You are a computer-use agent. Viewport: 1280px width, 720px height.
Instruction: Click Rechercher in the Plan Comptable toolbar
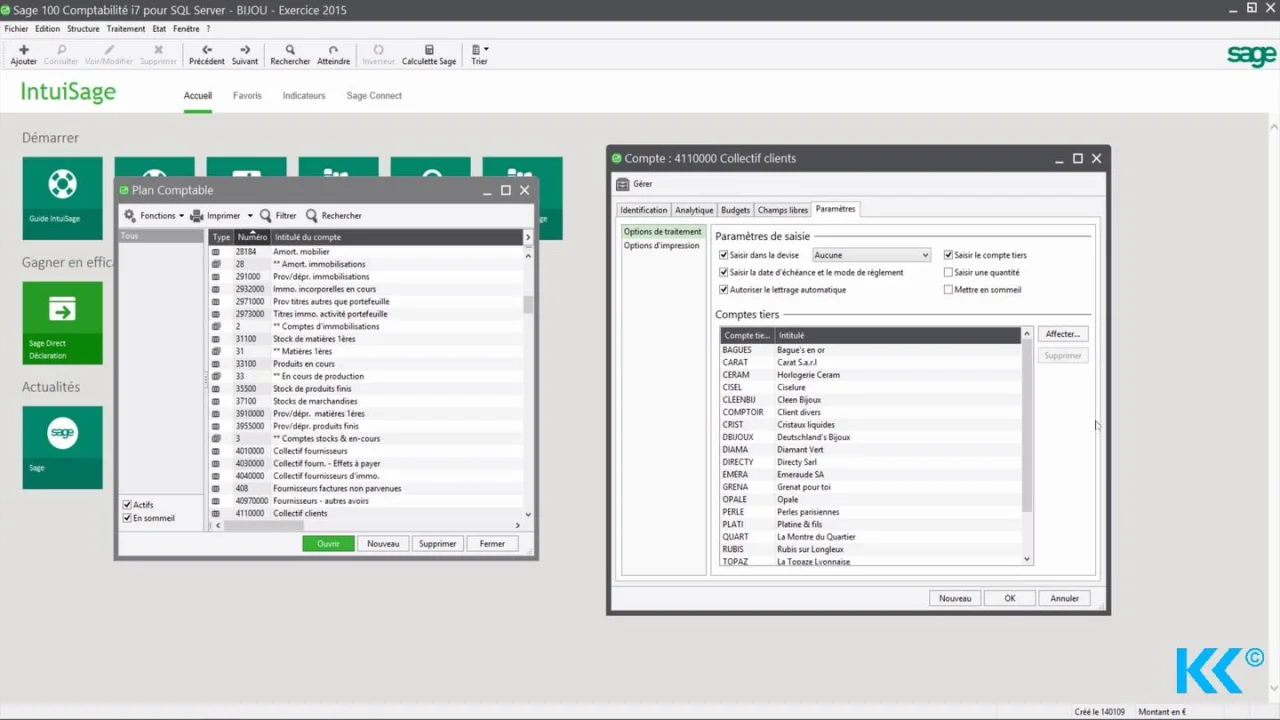[x=334, y=216]
